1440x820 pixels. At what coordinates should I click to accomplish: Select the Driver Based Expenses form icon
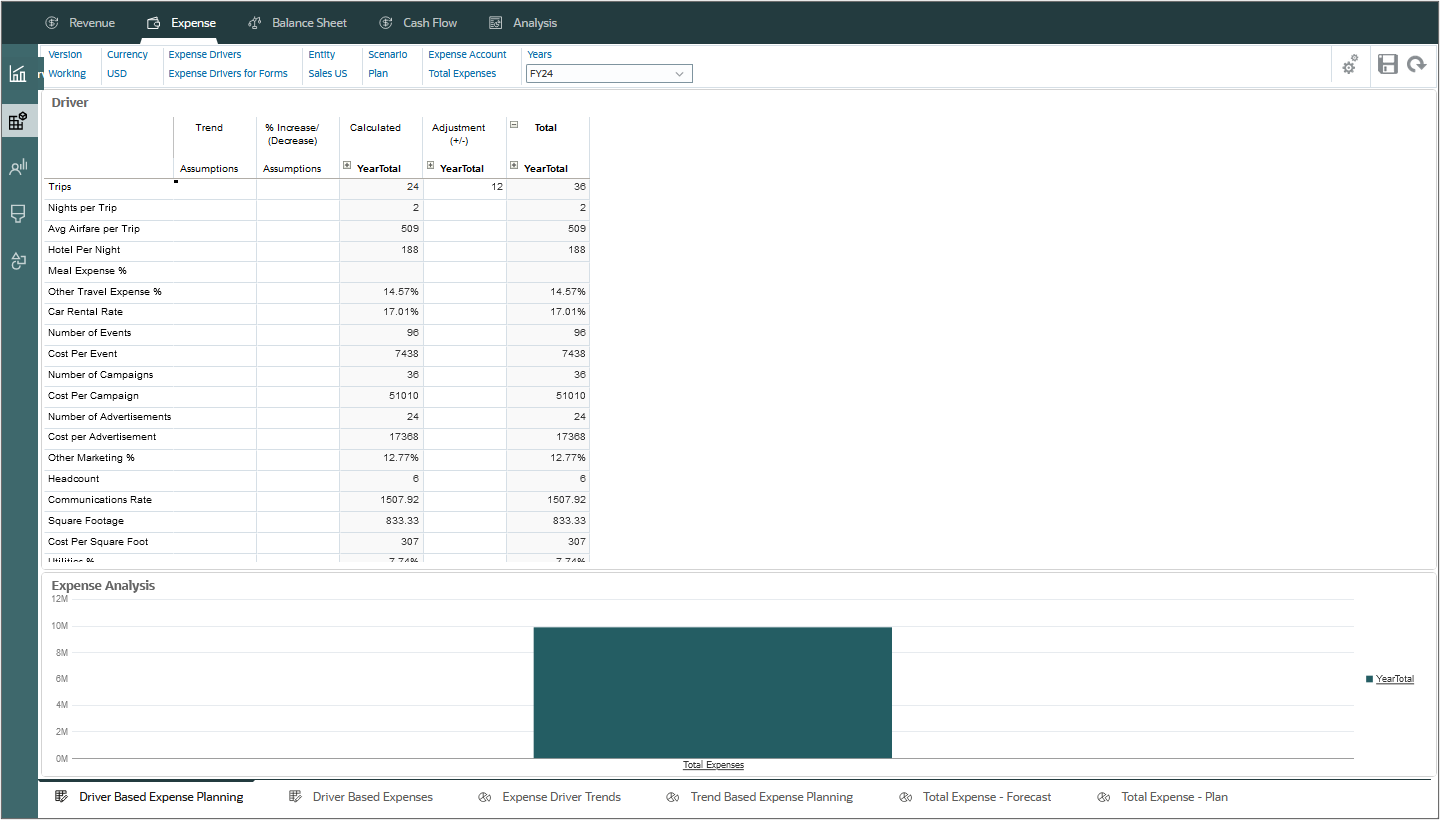[x=295, y=796]
